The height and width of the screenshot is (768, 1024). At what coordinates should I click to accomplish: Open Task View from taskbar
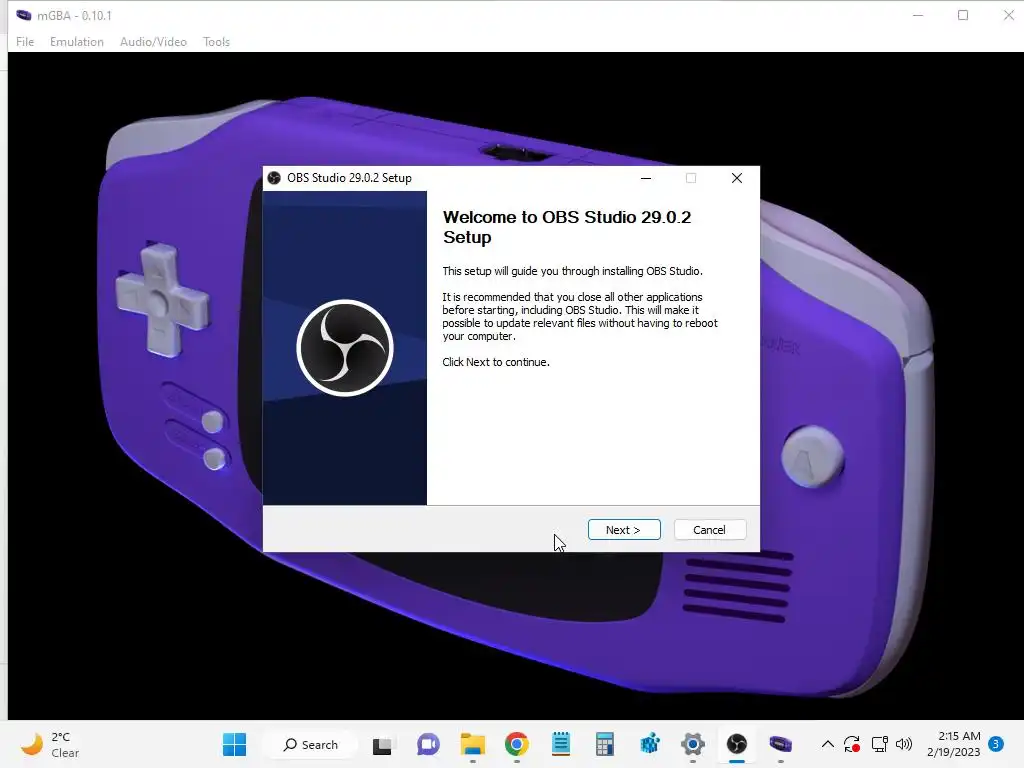(x=383, y=744)
